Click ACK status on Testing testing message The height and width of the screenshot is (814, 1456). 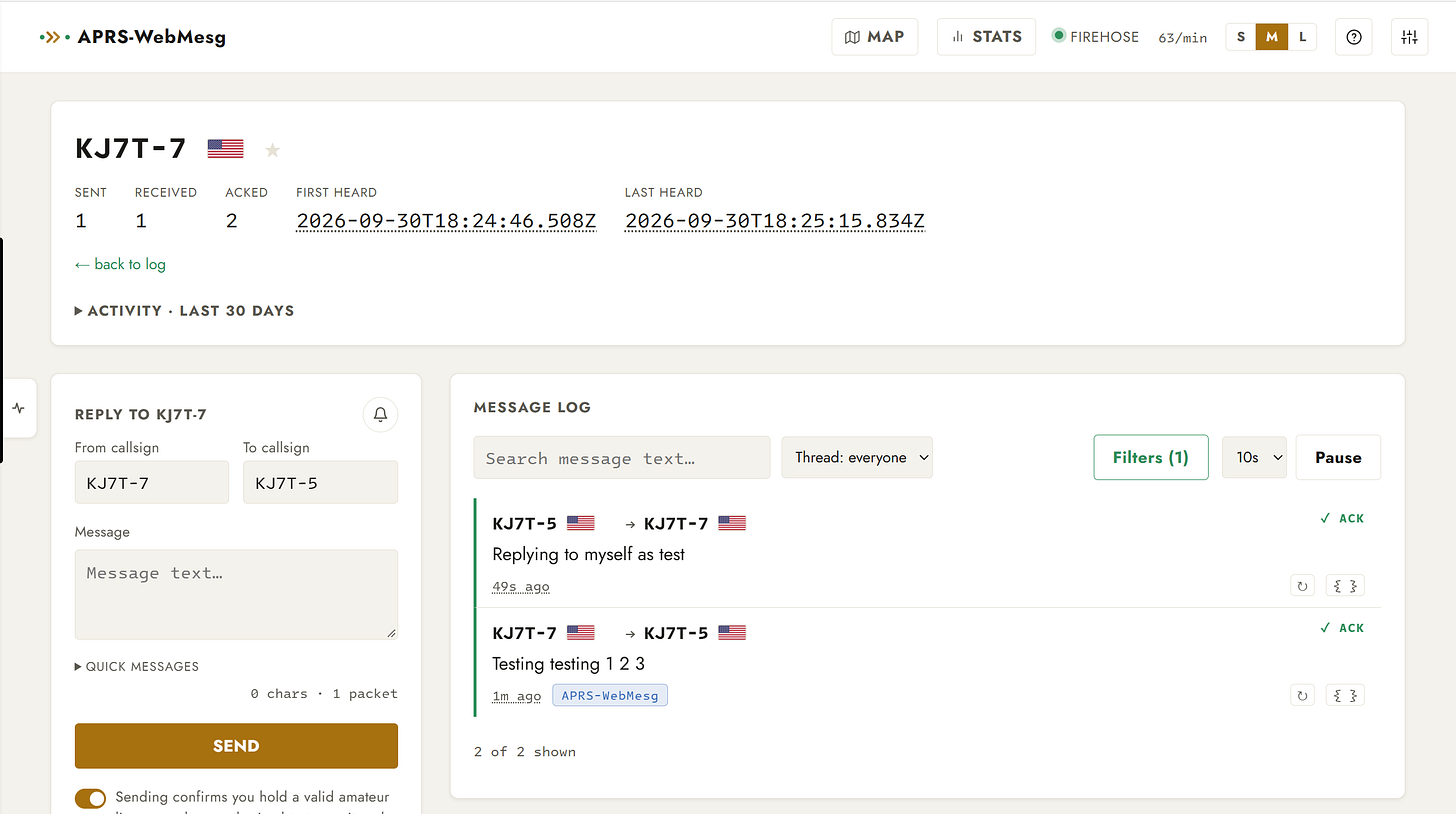coord(1342,628)
